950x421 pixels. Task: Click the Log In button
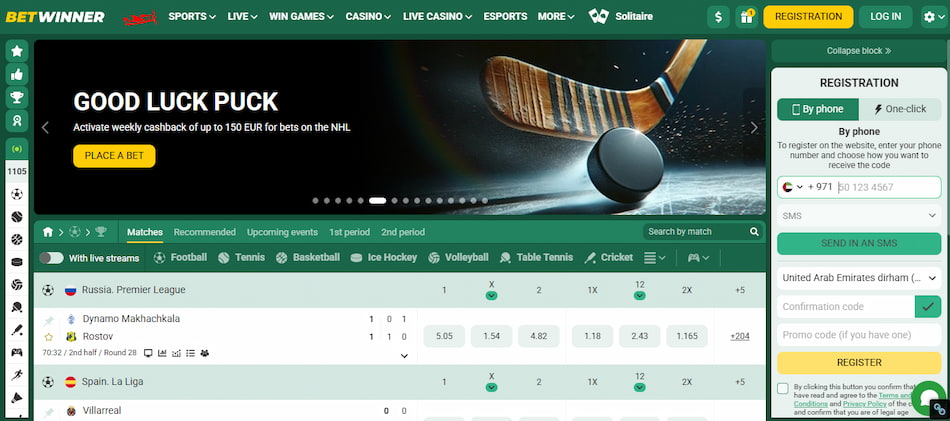click(x=886, y=17)
